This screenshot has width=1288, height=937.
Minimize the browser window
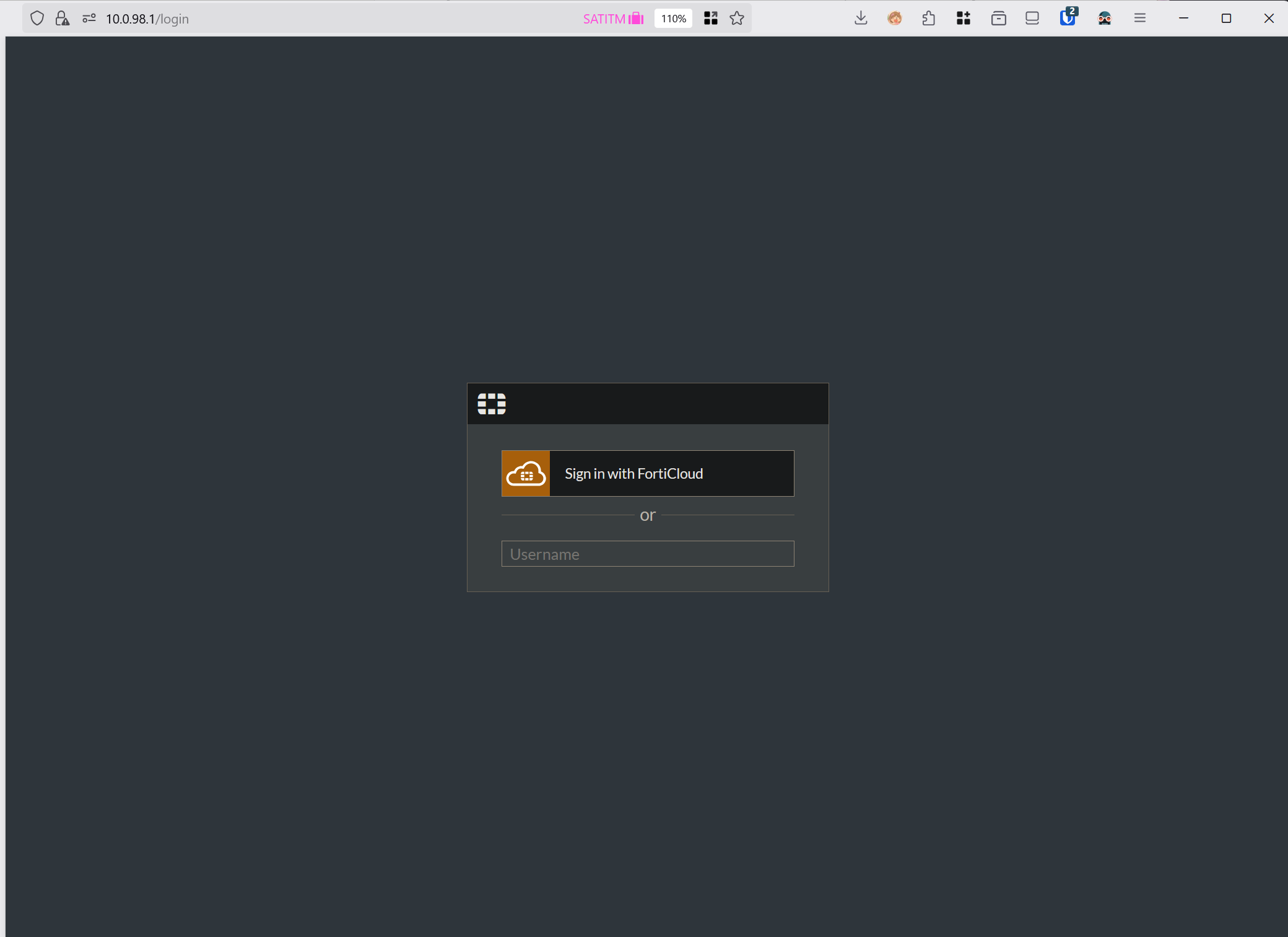[1183, 19]
